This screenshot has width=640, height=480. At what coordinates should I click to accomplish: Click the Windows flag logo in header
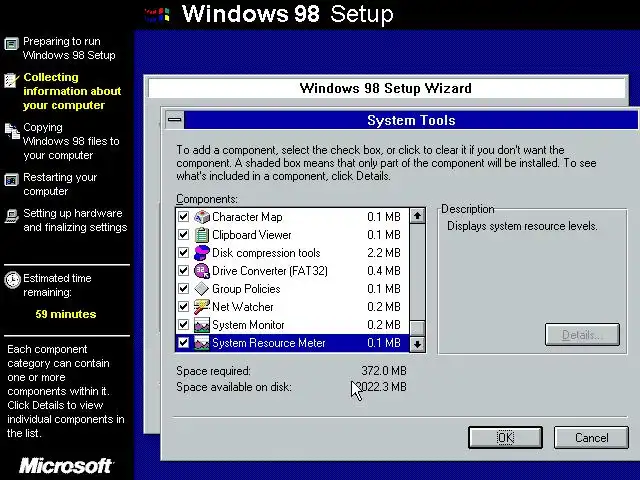[157, 15]
